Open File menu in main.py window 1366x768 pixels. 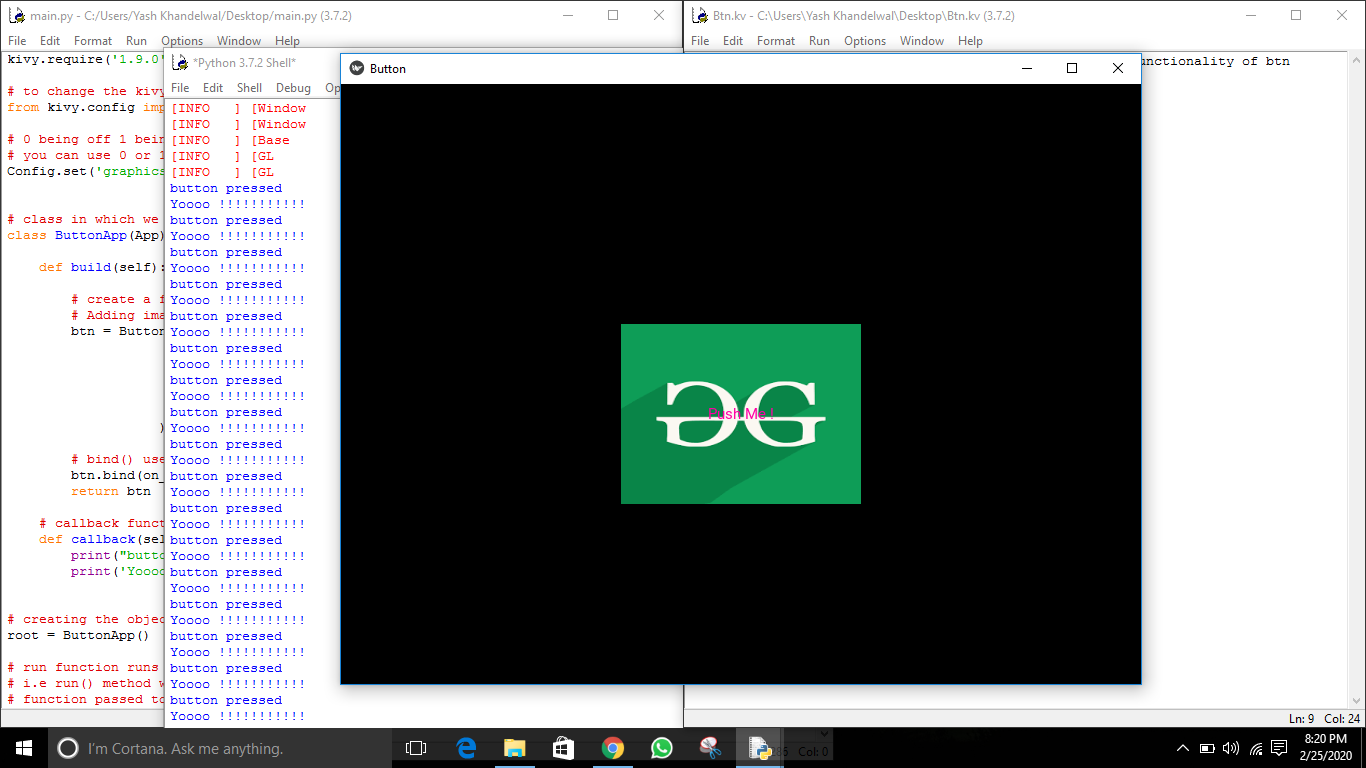(17, 41)
